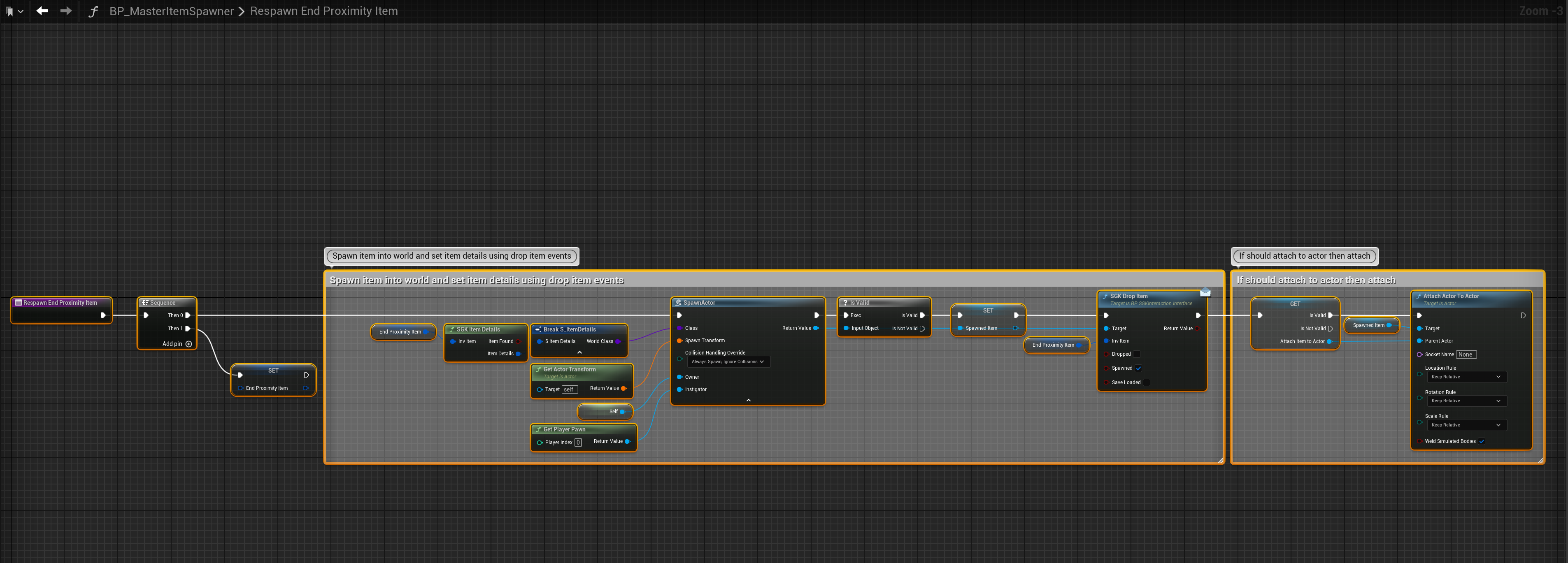Viewport: 1568px width, 563px height.
Task: Click the Socket Name input field
Action: [1466, 354]
